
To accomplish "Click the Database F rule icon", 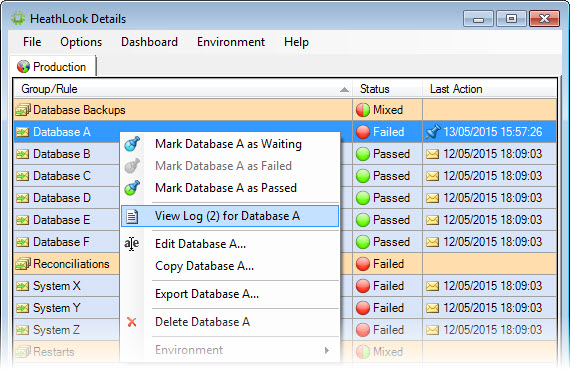I will point(23,242).
